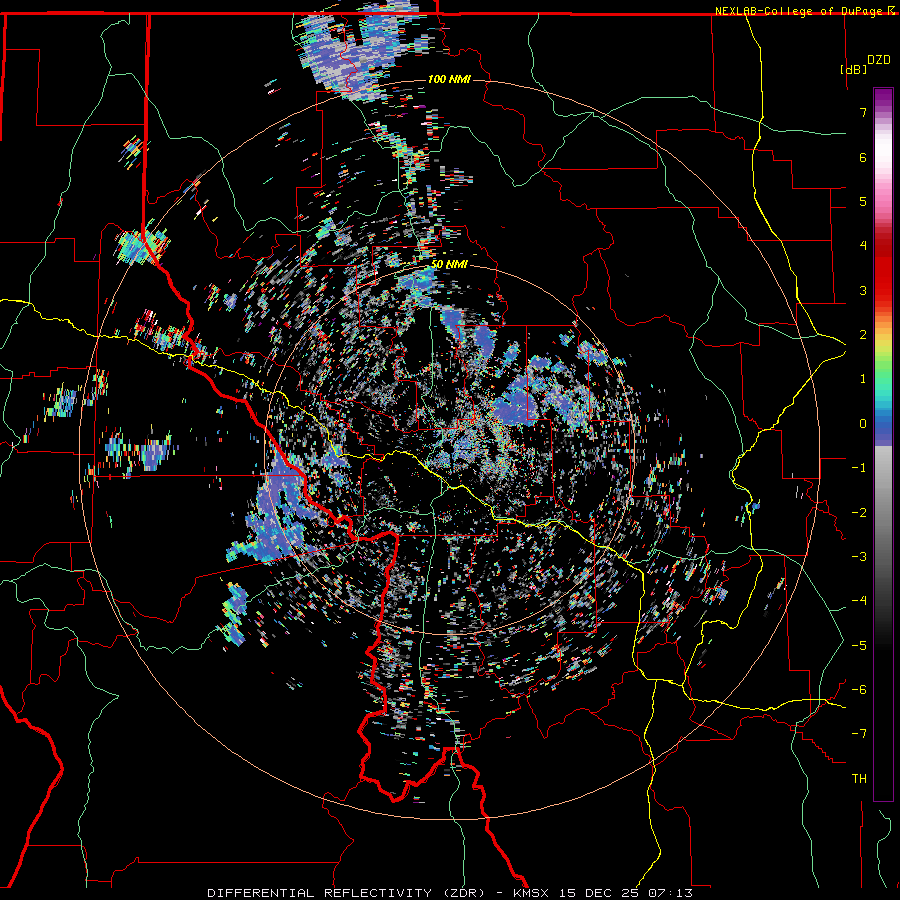Click the 0 value on color scale
The width and height of the screenshot is (900, 900).
[863, 424]
